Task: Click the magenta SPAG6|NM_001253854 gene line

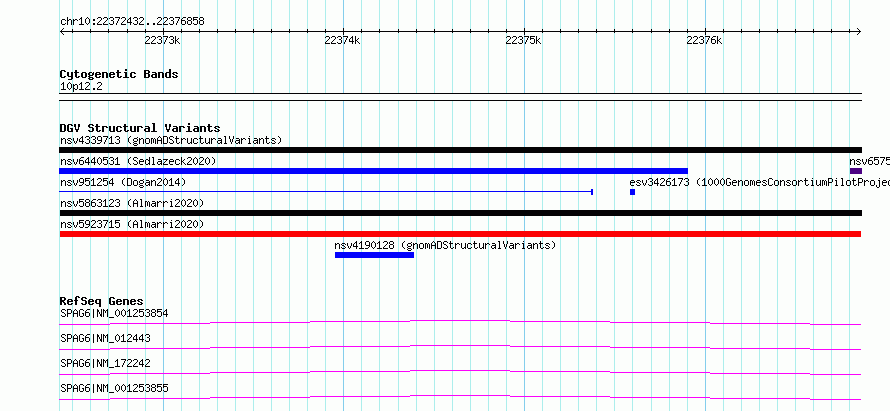Action: (460, 322)
